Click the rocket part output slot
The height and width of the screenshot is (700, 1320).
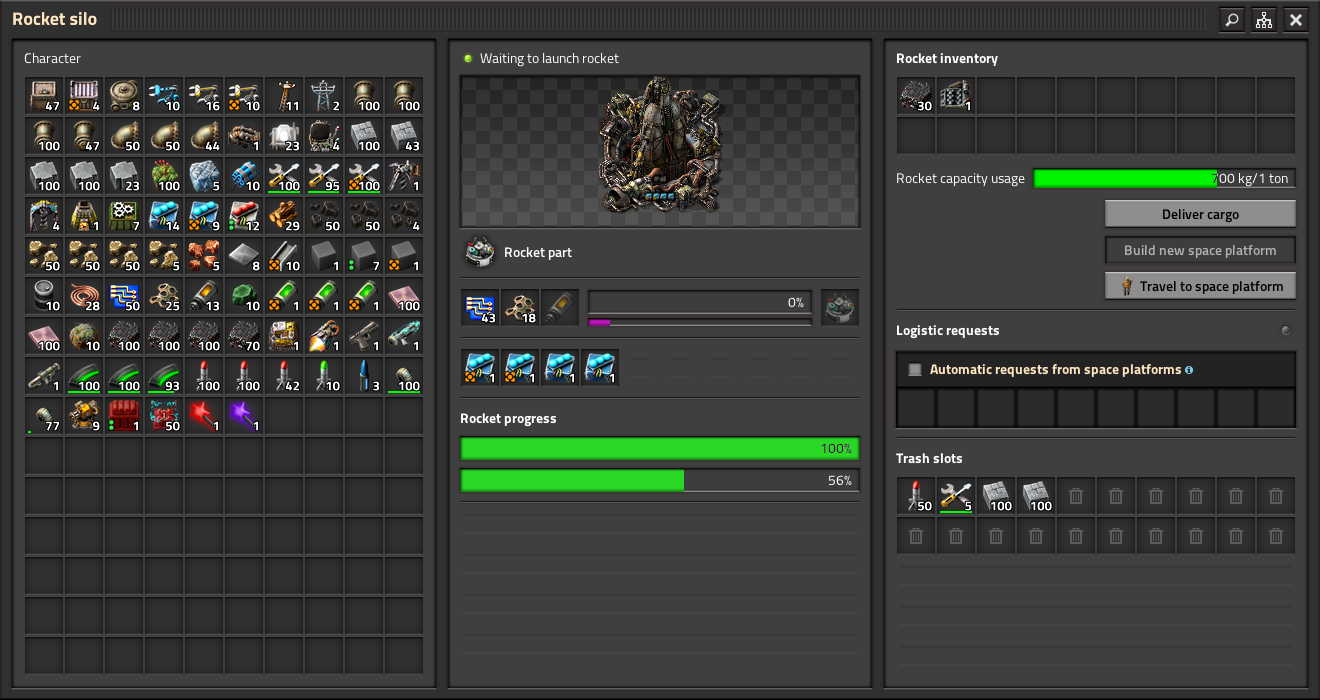click(840, 308)
